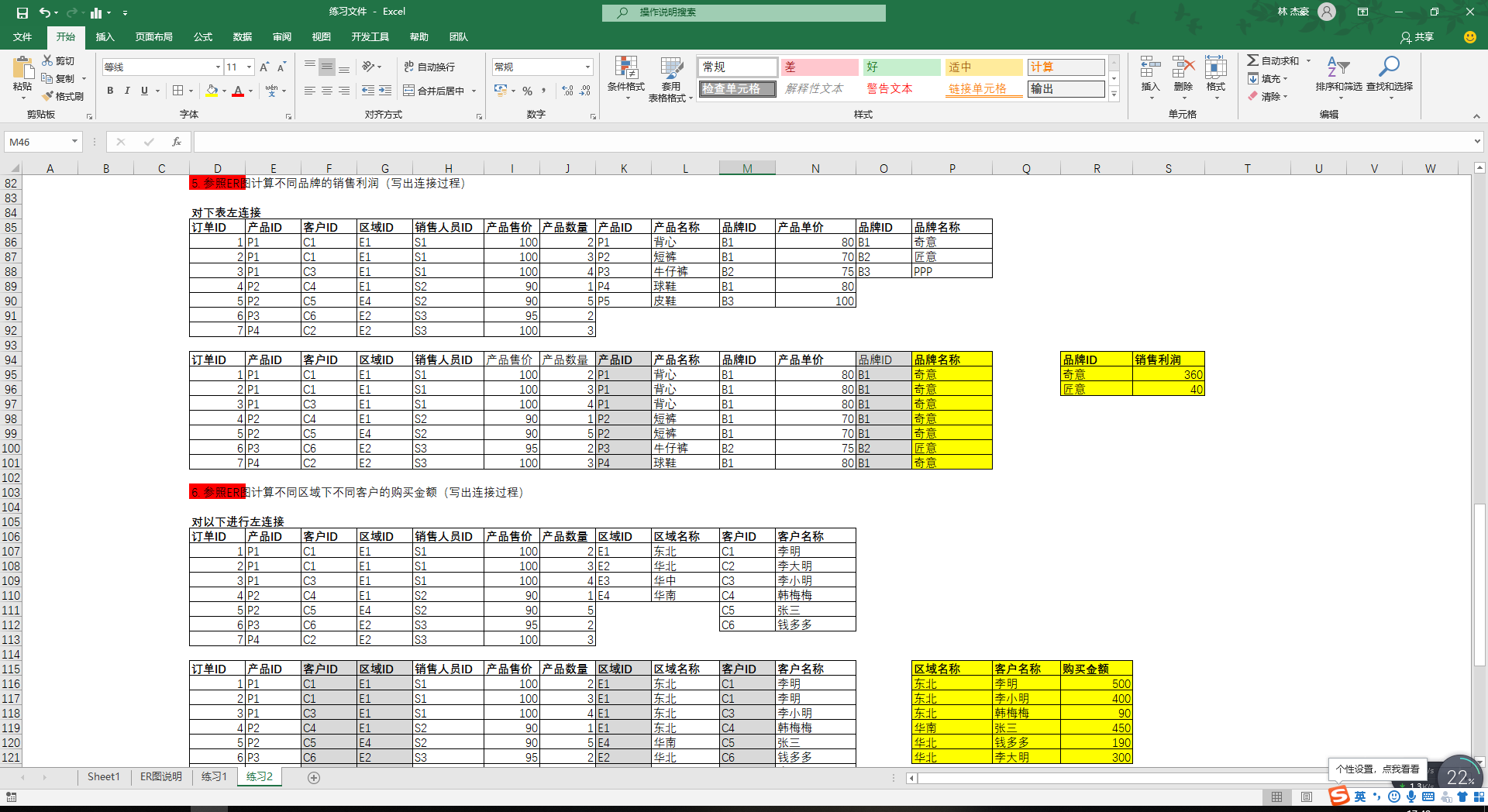Switch to the Developer (开发工具) tab

click(x=370, y=37)
